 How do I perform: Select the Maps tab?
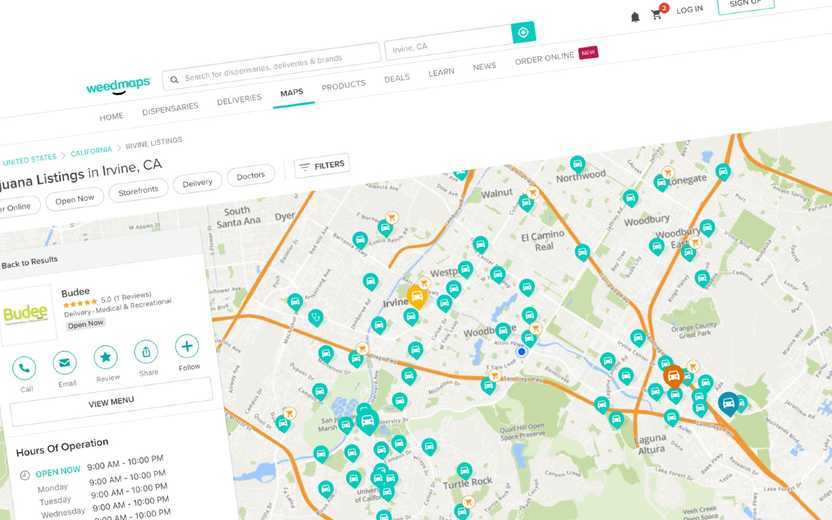(292, 93)
